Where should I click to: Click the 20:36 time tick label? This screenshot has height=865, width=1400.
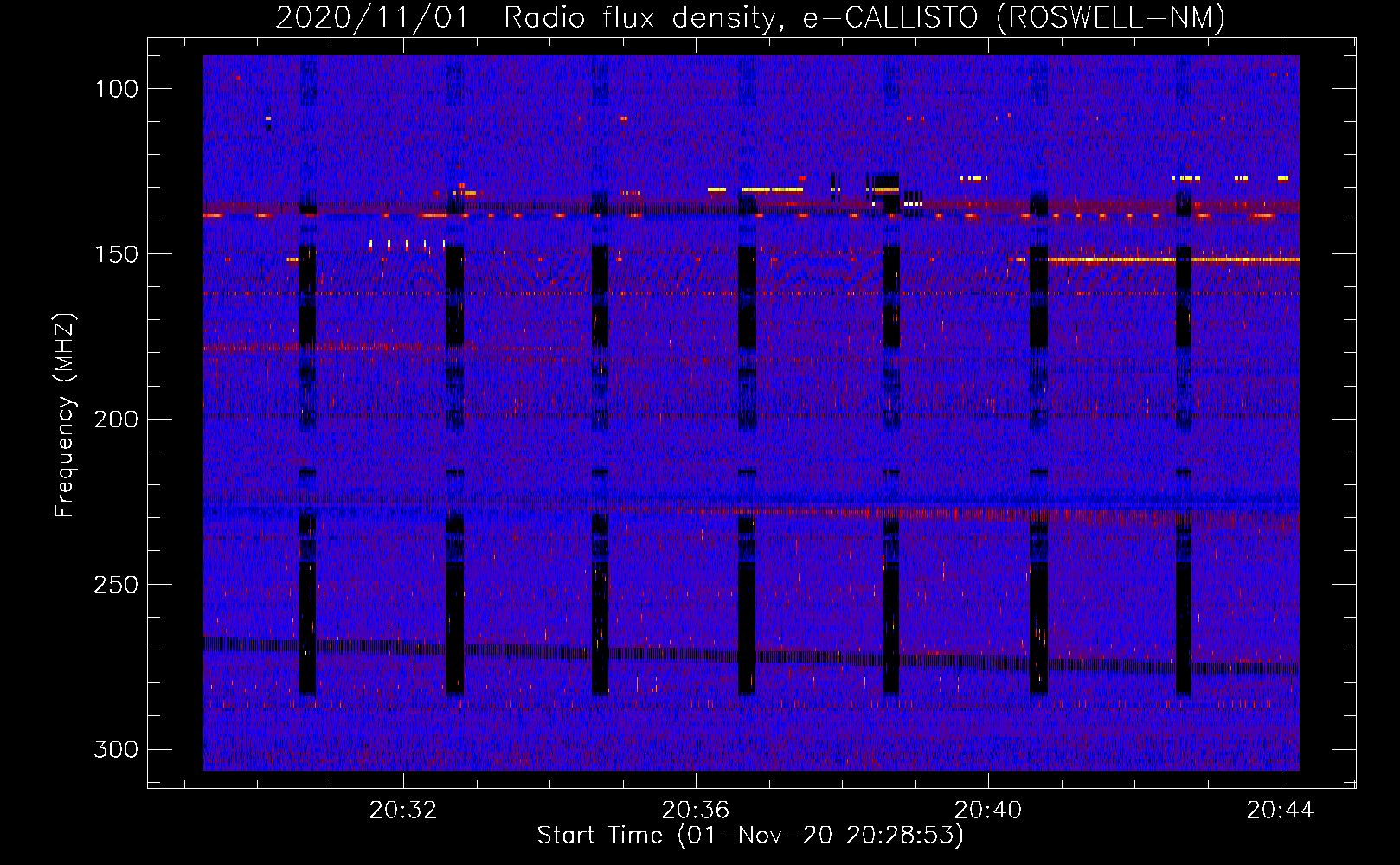(696, 811)
